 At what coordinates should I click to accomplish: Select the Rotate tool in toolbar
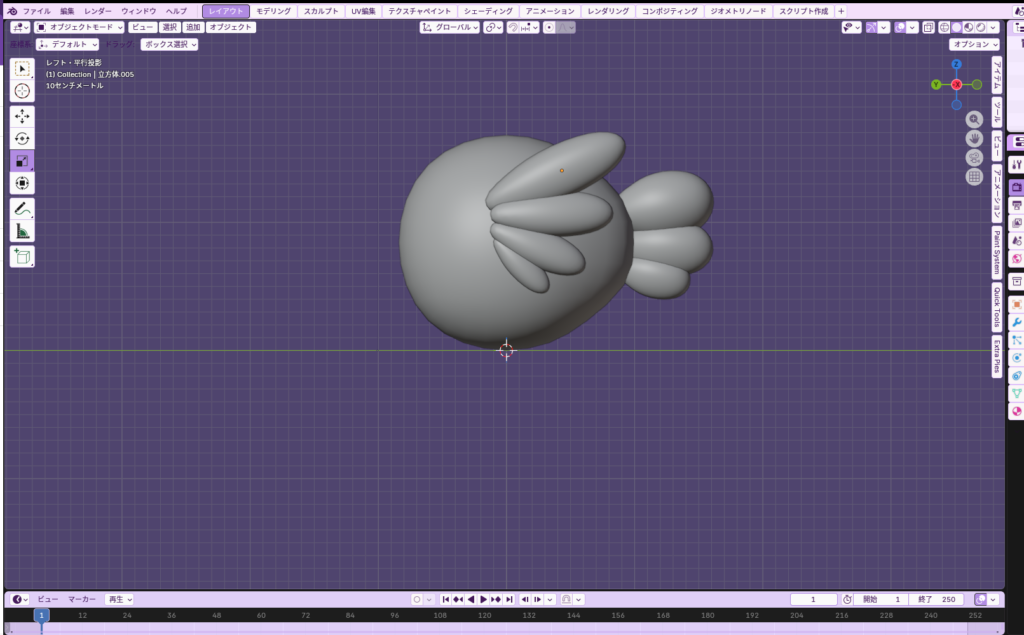[22, 139]
